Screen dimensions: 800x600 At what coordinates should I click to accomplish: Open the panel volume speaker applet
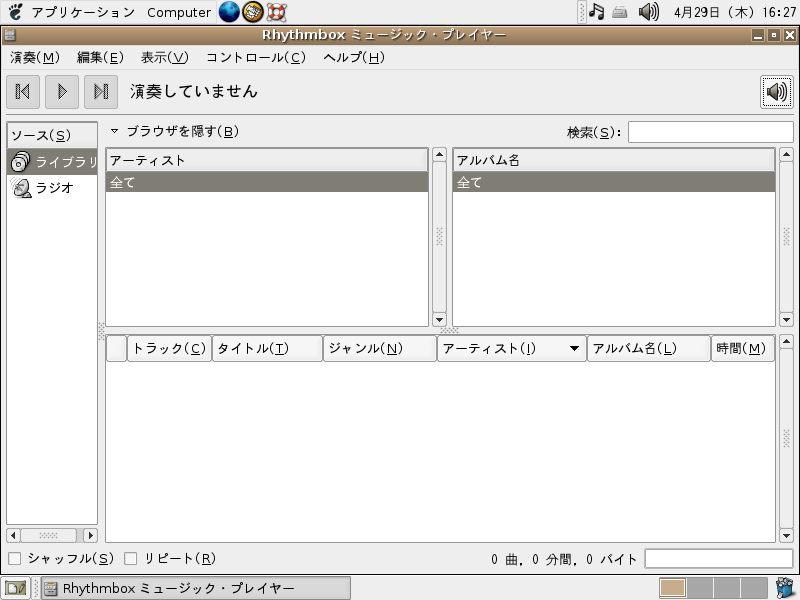[x=648, y=11]
